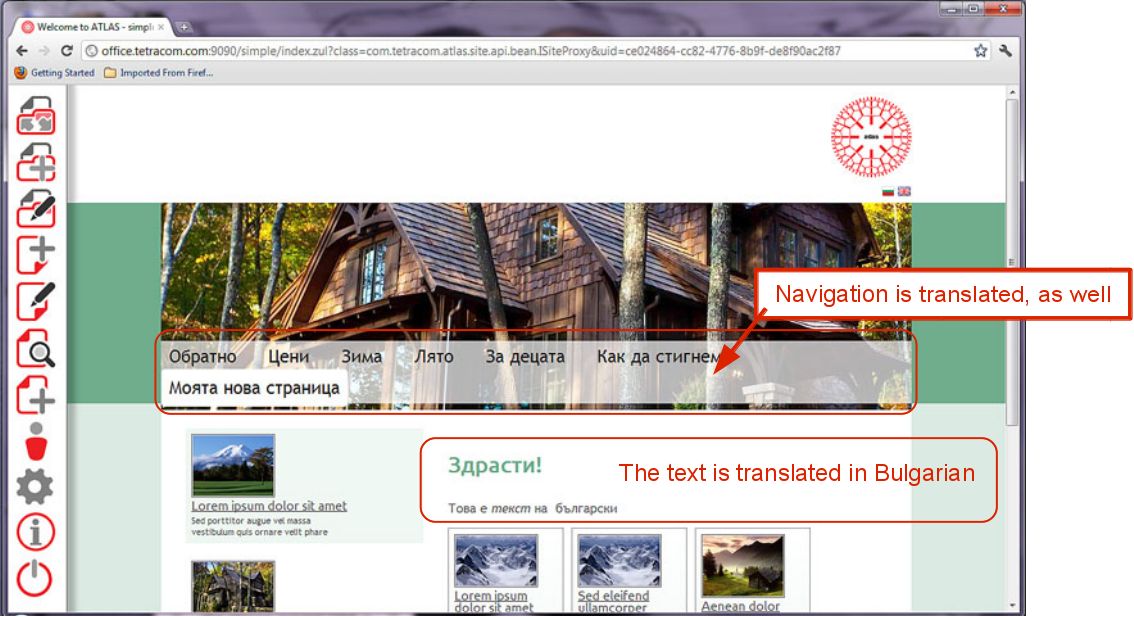Click the page magnifier preview icon in sidebar
The width and height of the screenshot is (1134, 617).
pyautogui.click(x=36, y=348)
